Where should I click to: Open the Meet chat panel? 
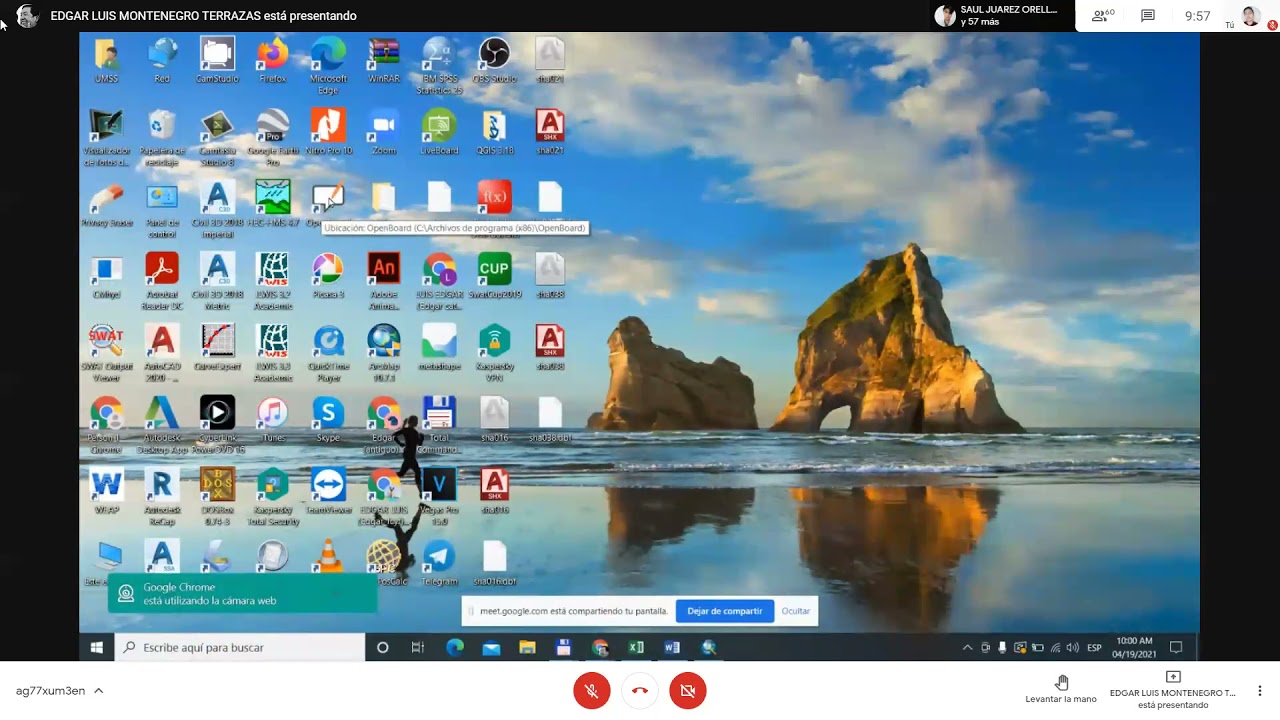click(1148, 16)
